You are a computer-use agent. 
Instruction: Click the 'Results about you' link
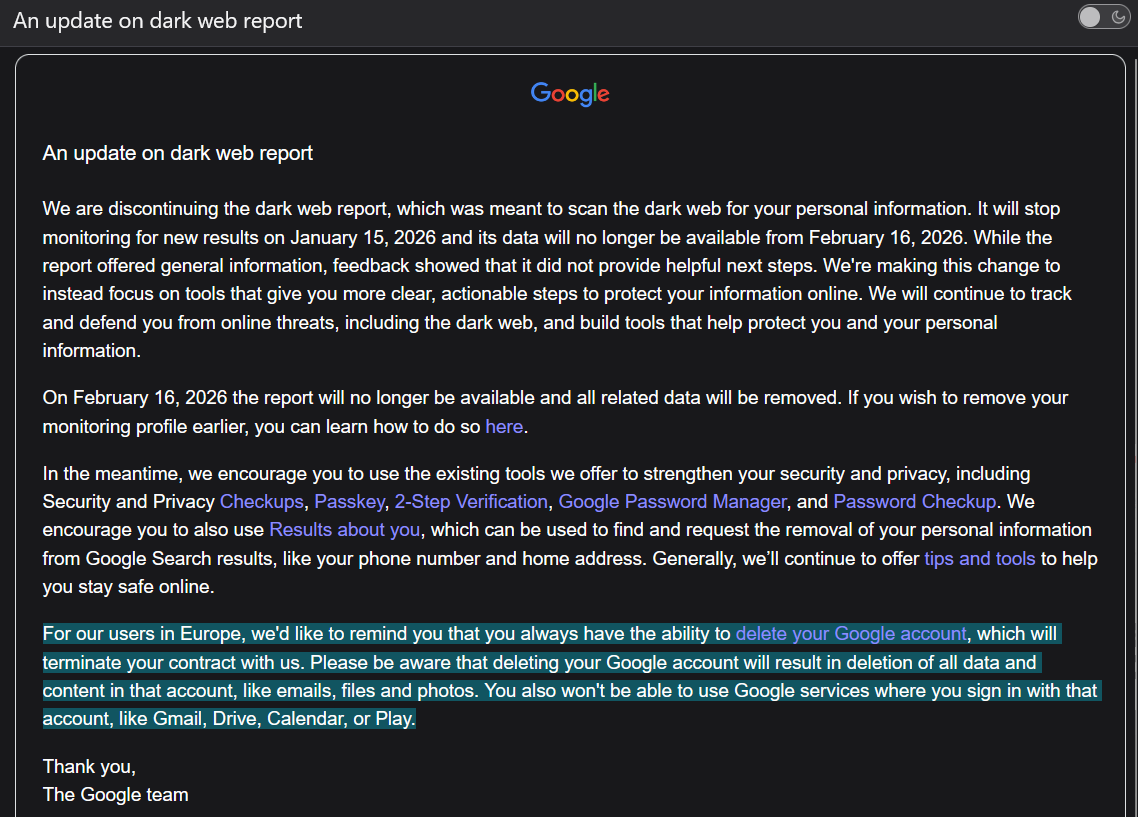[345, 529]
